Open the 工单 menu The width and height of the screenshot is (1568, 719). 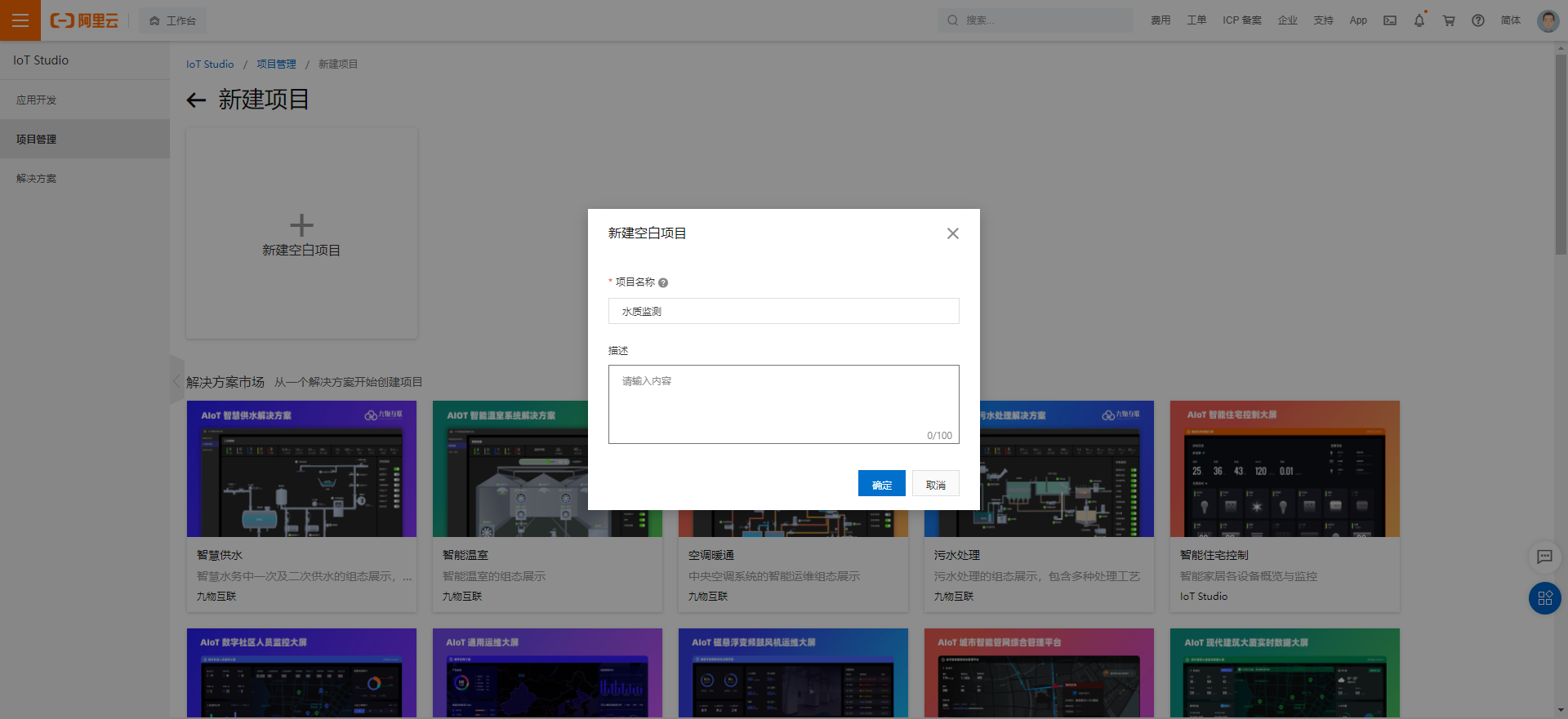[1196, 20]
